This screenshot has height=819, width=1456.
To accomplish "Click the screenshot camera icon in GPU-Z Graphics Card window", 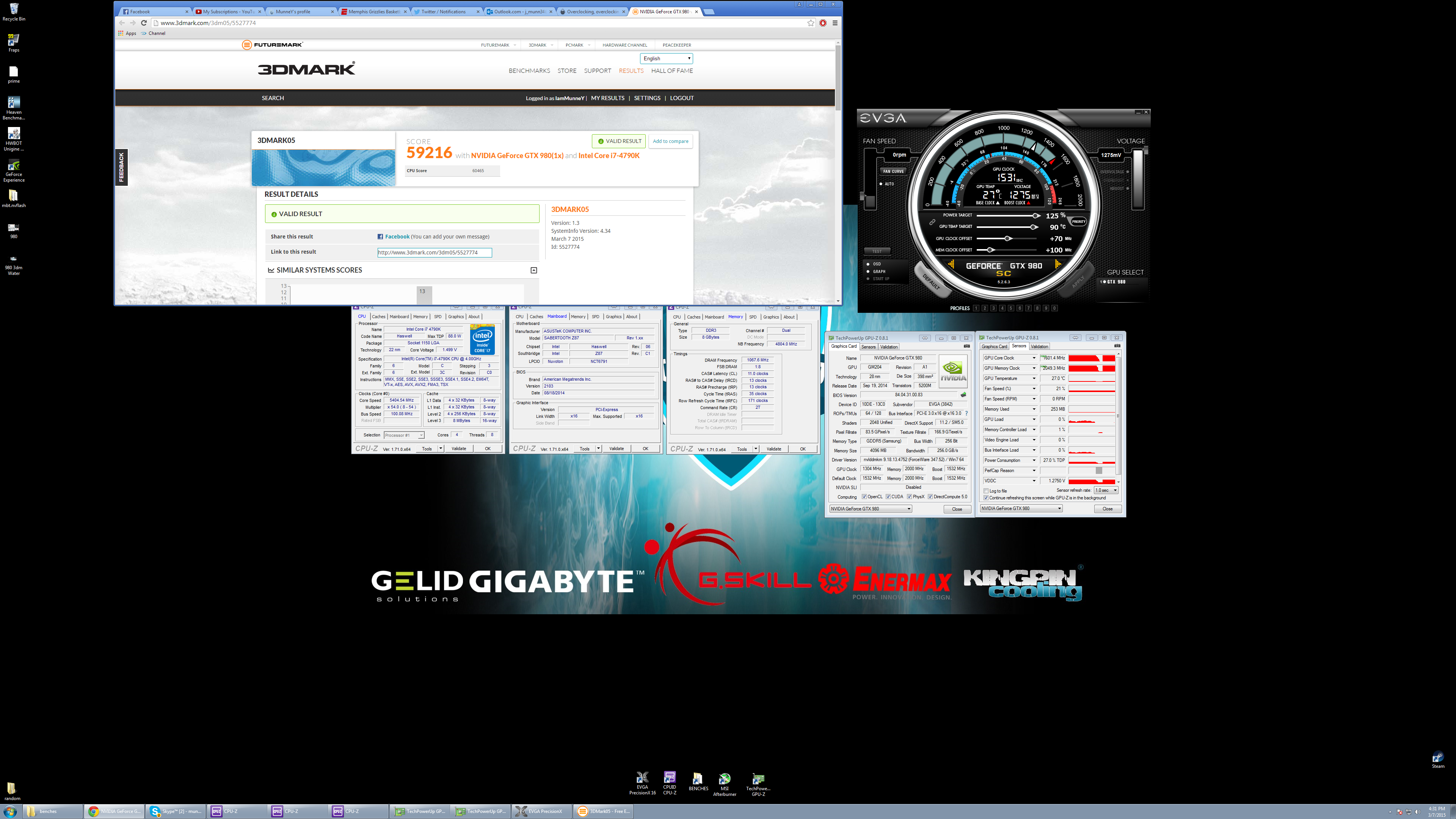I will click(966, 347).
